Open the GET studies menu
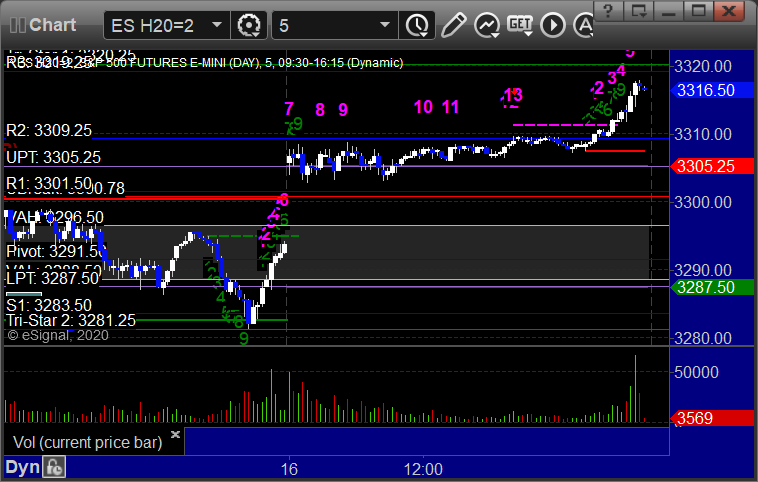 [x=520, y=25]
